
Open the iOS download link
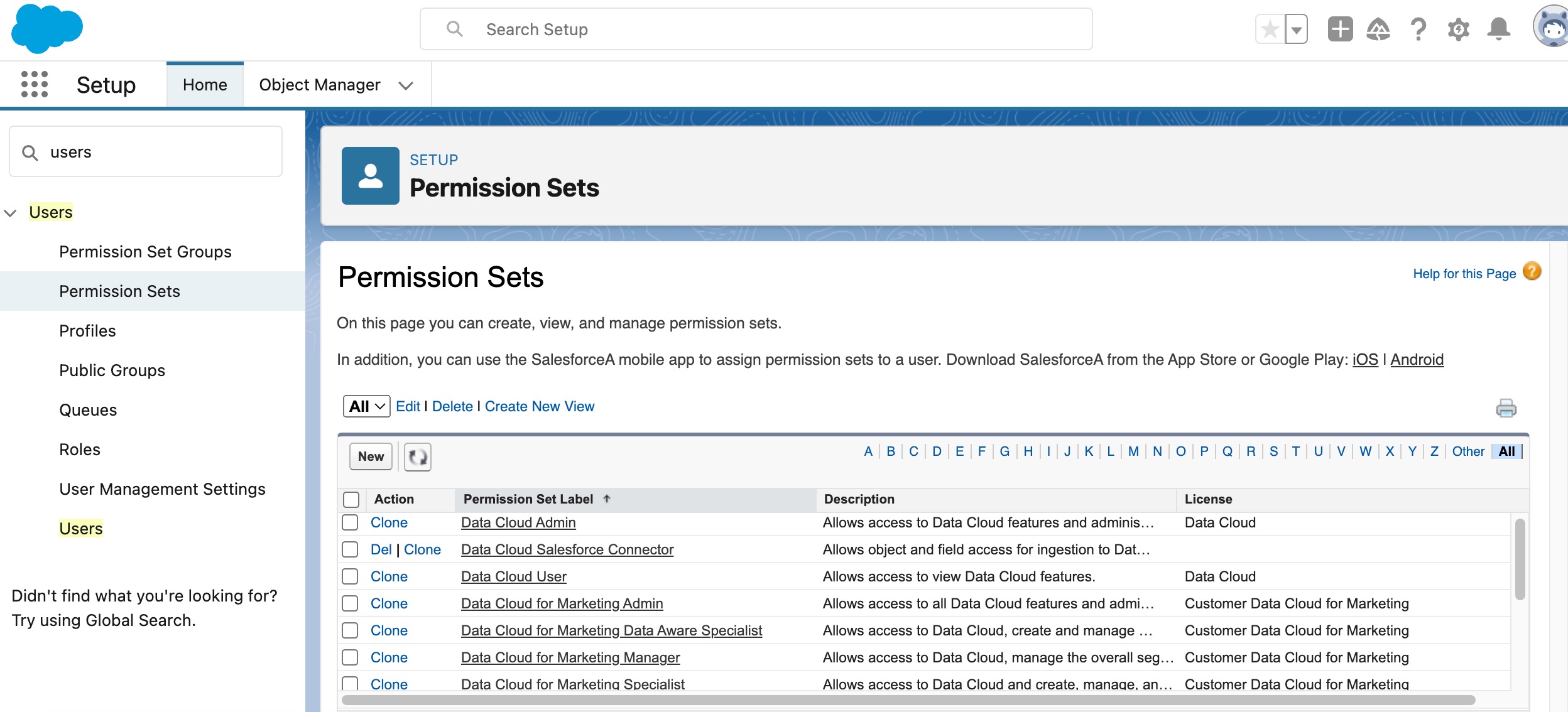(1365, 360)
